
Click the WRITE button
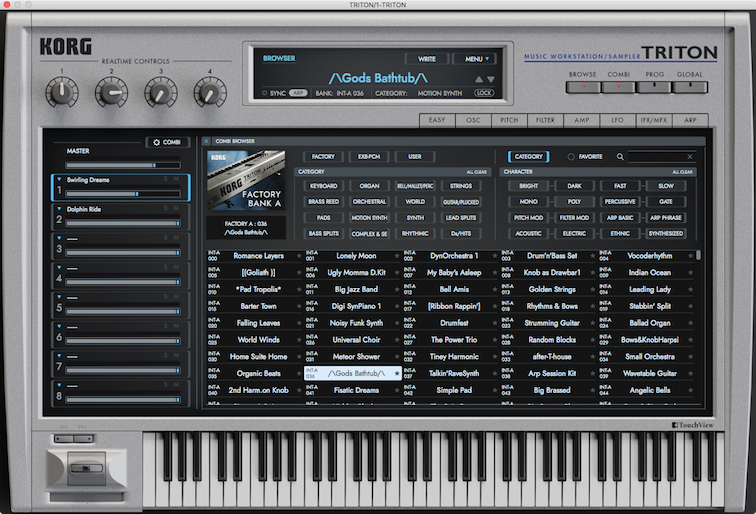point(427,59)
